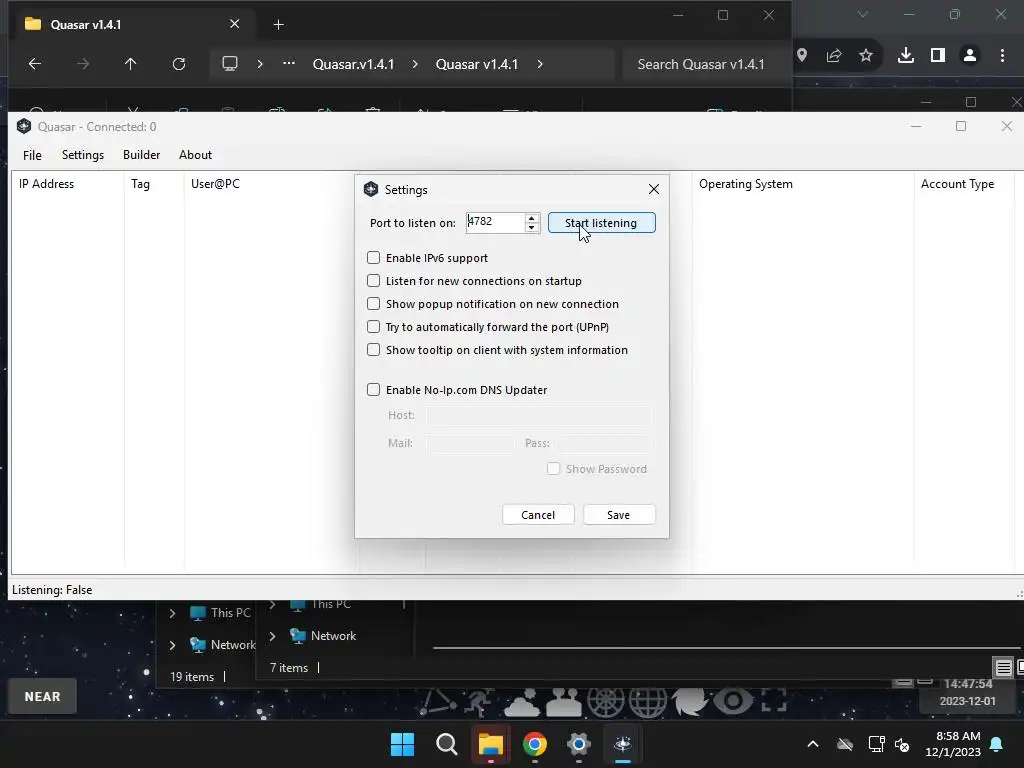Screen dimensions: 1024x768
Task: Refresh the File Explorer folder
Action: tap(179, 64)
